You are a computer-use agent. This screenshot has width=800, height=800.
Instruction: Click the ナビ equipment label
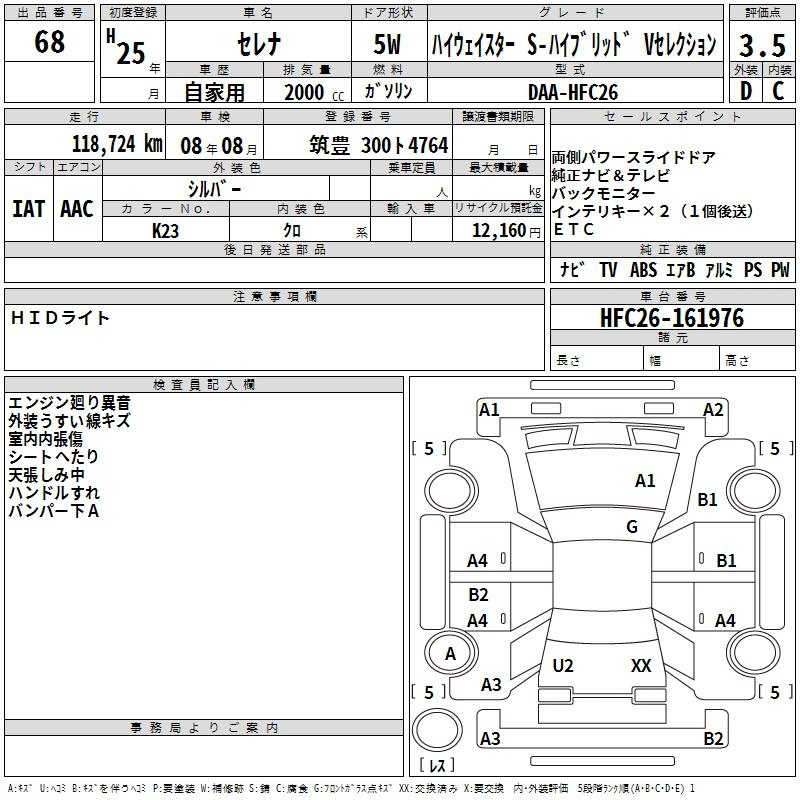coord(572,269)
